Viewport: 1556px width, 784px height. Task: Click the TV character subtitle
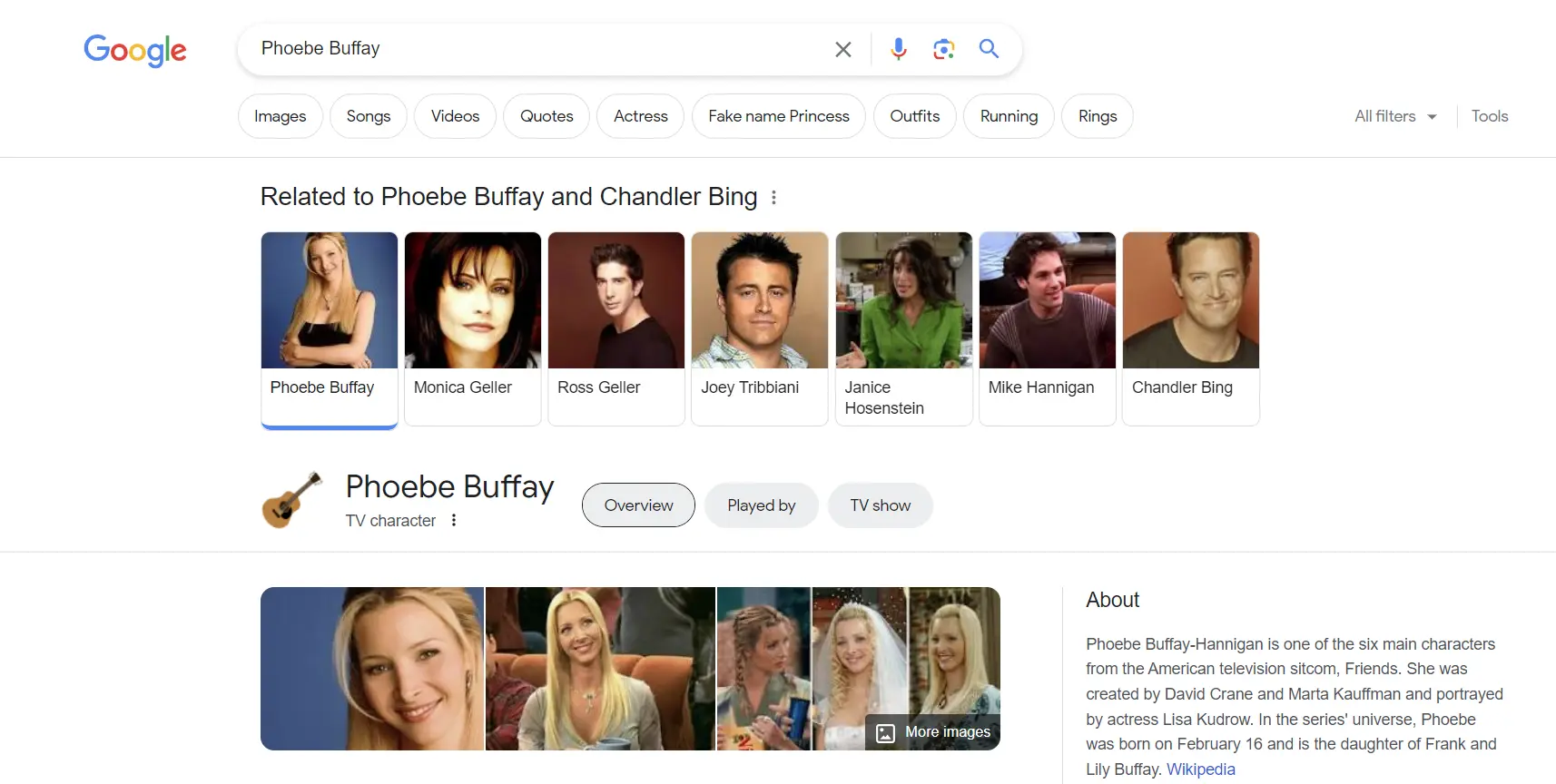[x=390, y=521]
